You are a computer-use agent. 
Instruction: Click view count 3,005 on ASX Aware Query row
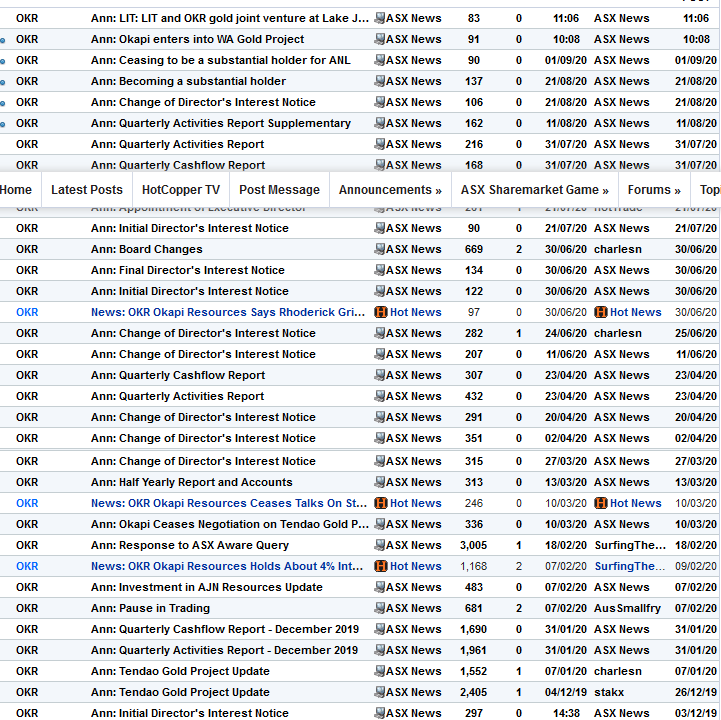tap(473, 545)
